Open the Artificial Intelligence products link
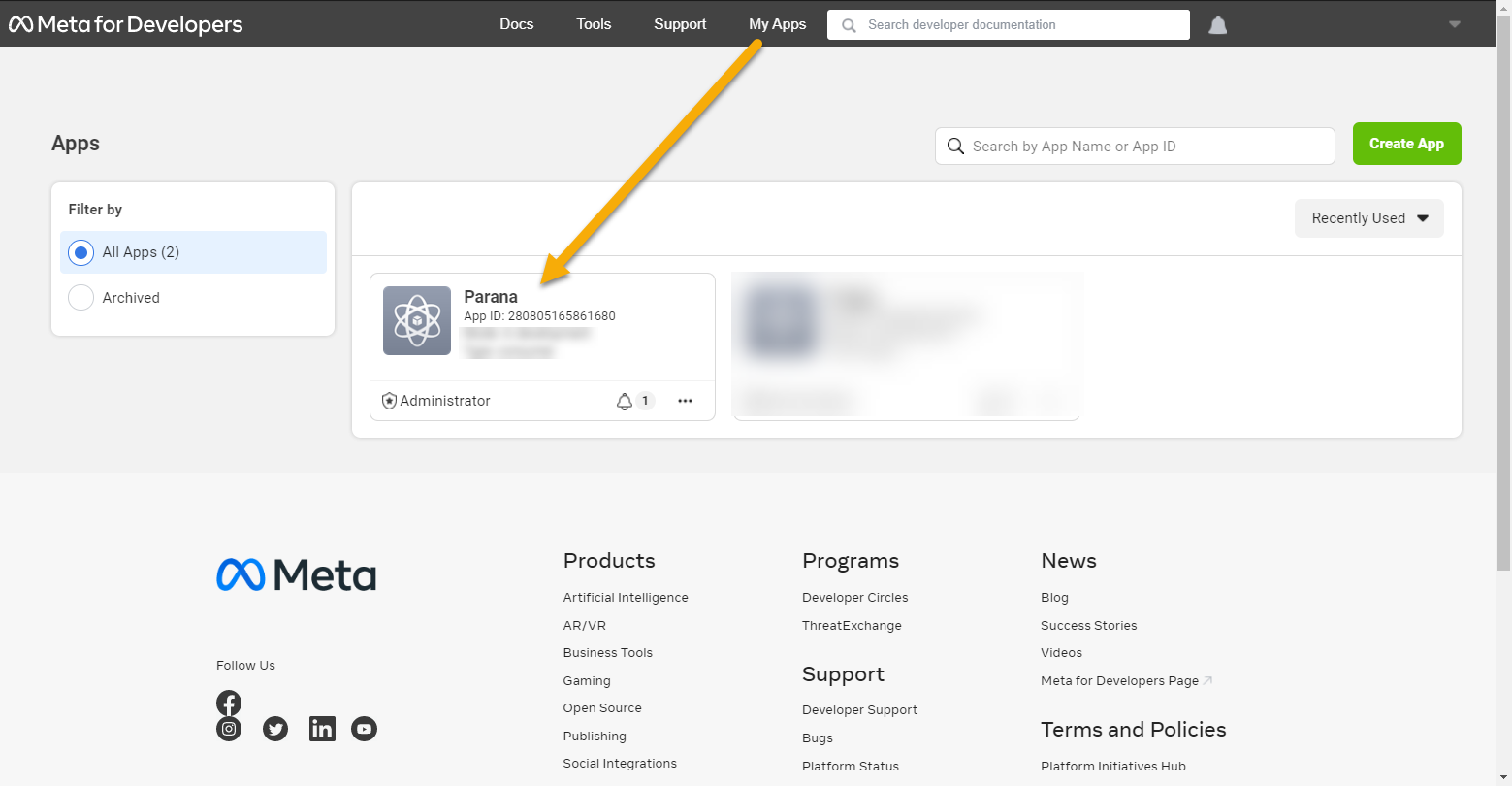The height and width of the screenshot is (786, 1512). click(626, 598)
